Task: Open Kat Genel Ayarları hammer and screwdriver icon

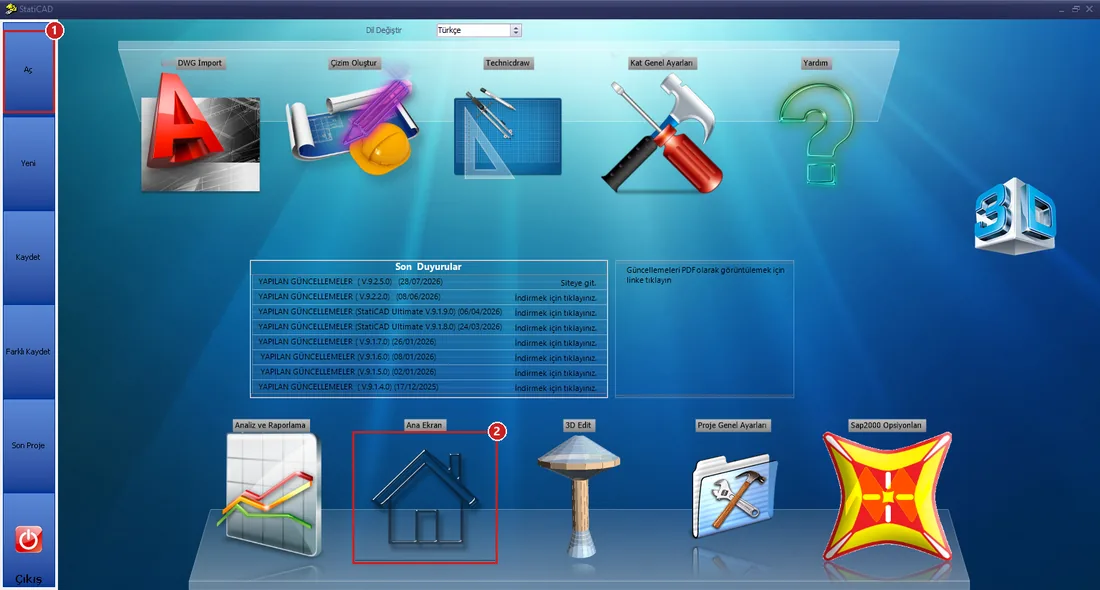Action: [662, 133]
